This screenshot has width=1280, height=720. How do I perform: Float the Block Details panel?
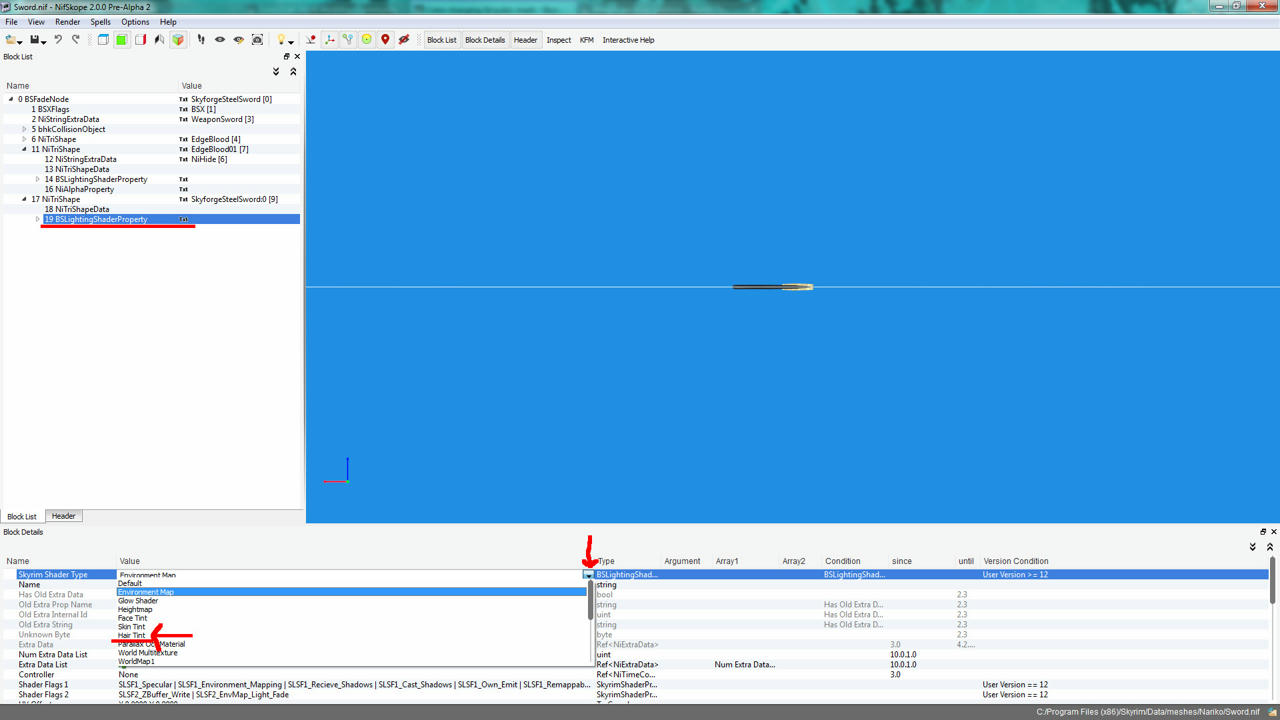point(1263,532)
